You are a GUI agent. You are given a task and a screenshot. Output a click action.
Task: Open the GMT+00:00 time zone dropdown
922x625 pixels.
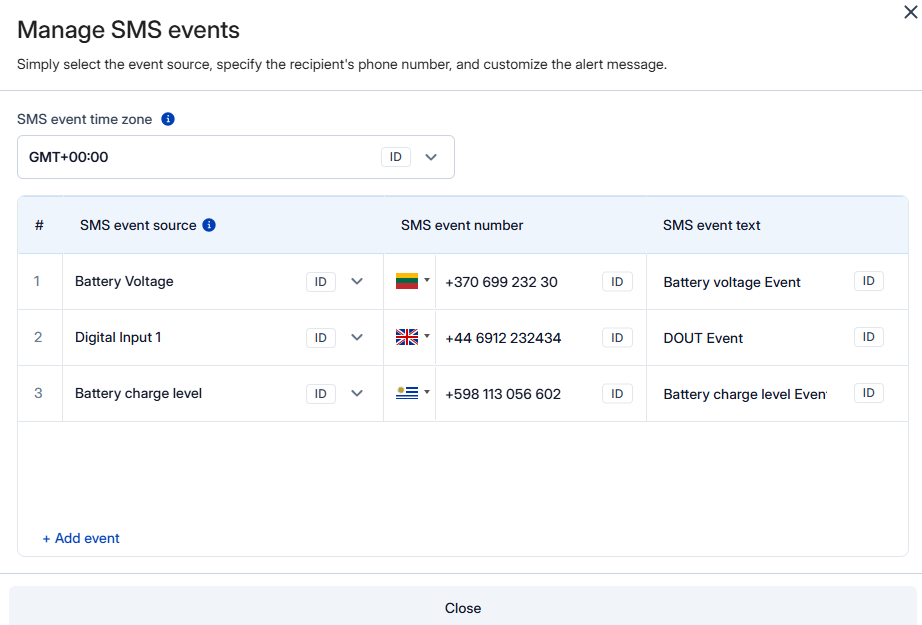[x=431, y=157]
